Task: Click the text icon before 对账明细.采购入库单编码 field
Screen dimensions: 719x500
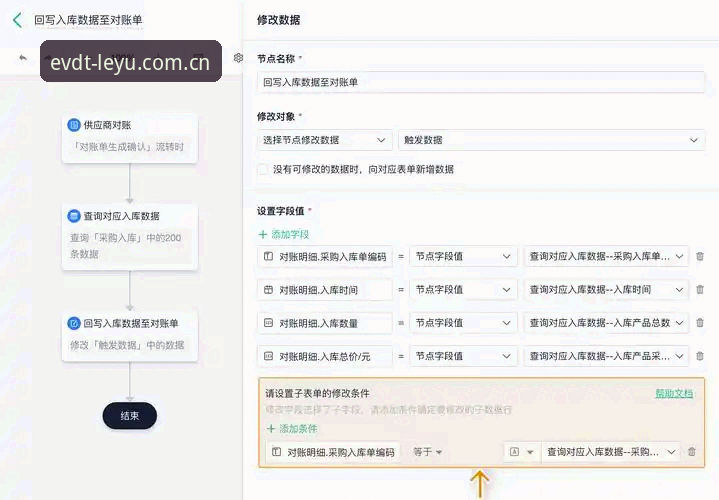Action: coord(268,256)
